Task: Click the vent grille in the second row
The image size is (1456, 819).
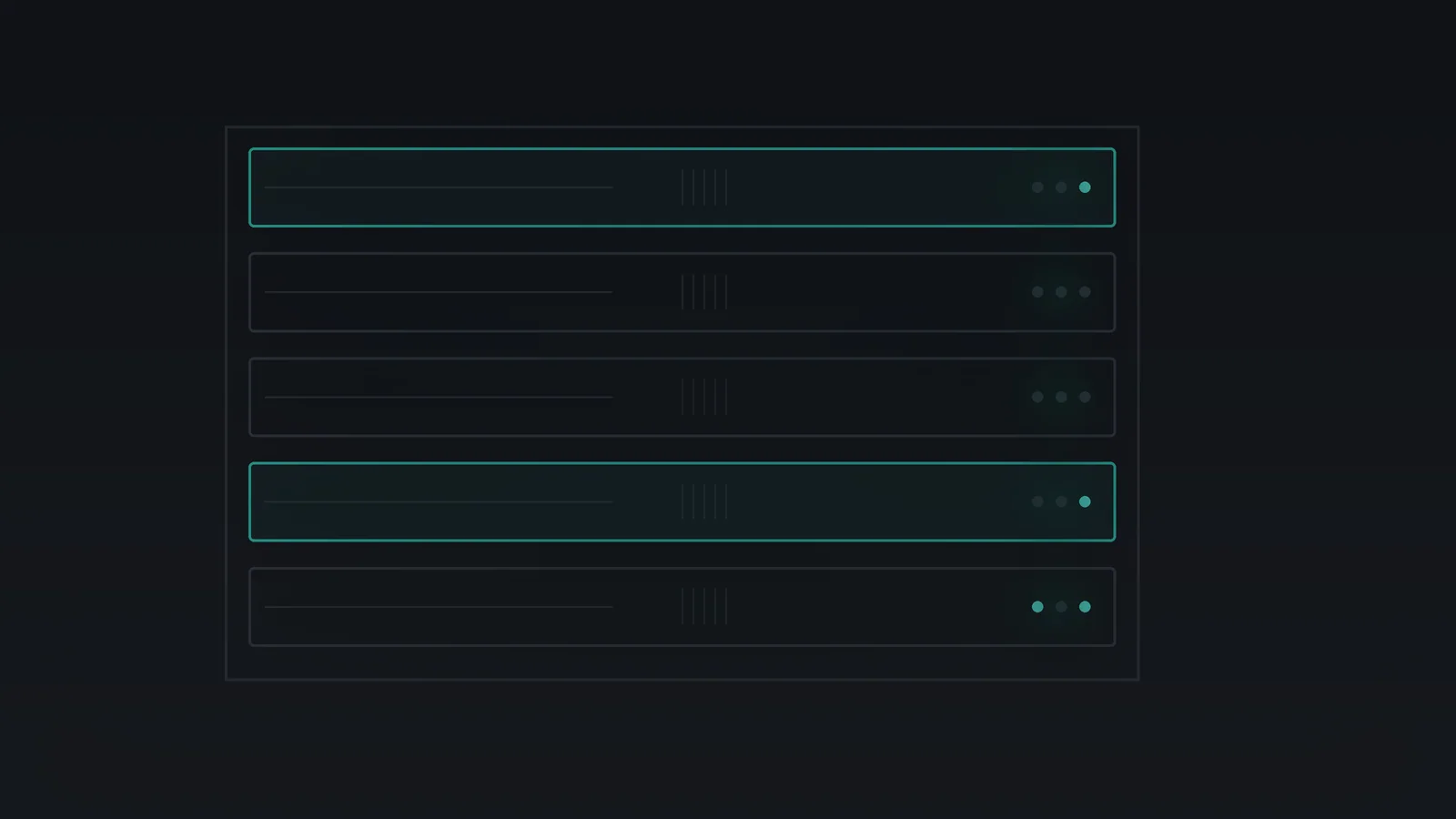Action: pyautogui.click(x=704, y=292)
